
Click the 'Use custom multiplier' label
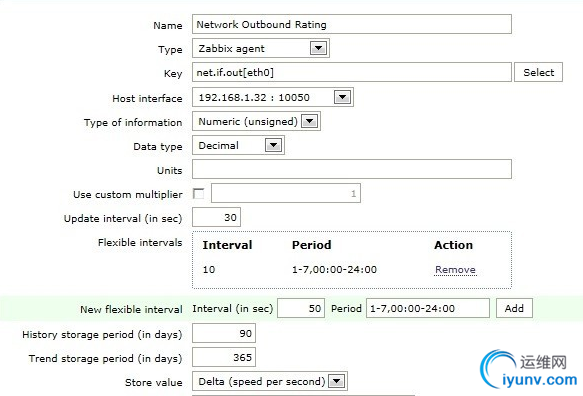point(128,194)
